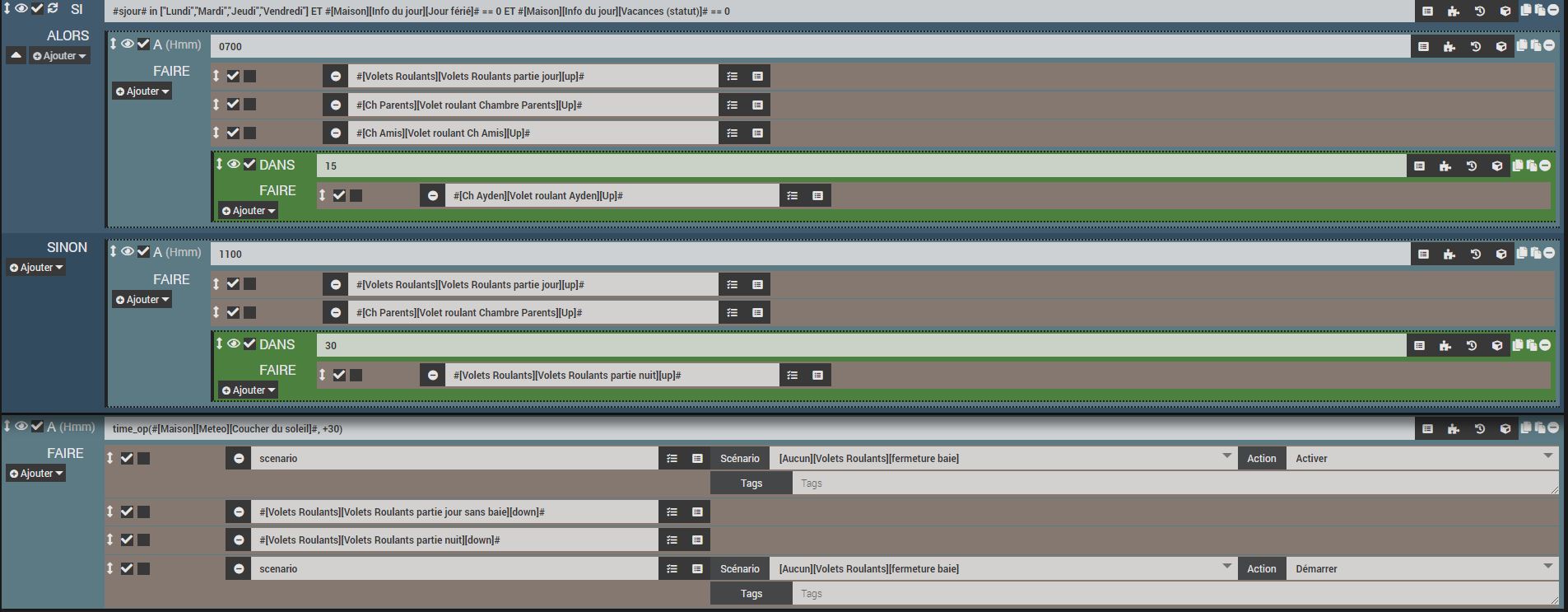The height and width of the screenshot is (612, 1568).
Task: Open the Ajouter dropdown under ALORS
Action: 59,56
